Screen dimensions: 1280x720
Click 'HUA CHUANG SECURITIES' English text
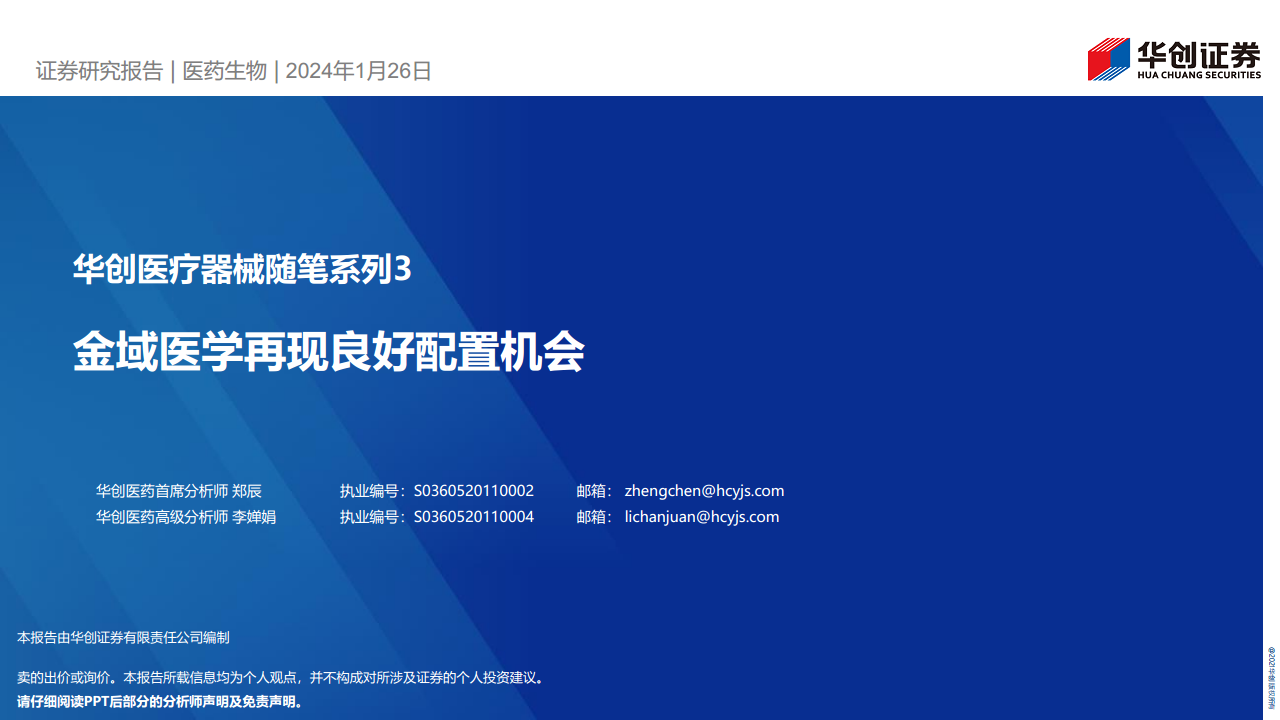pyautogui.click(x=1199, y=74)
